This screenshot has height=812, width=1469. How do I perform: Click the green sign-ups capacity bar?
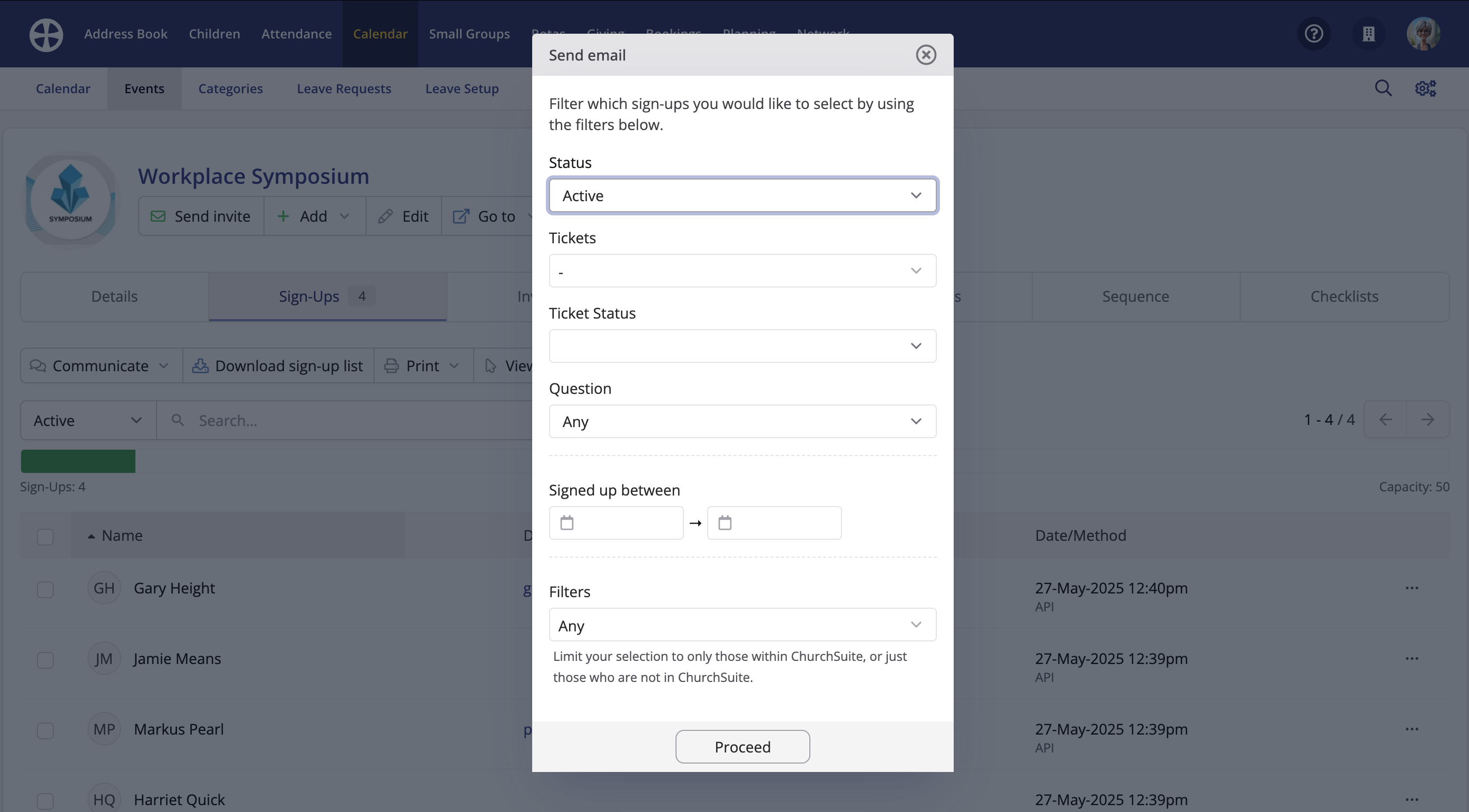tap(78, 461)
